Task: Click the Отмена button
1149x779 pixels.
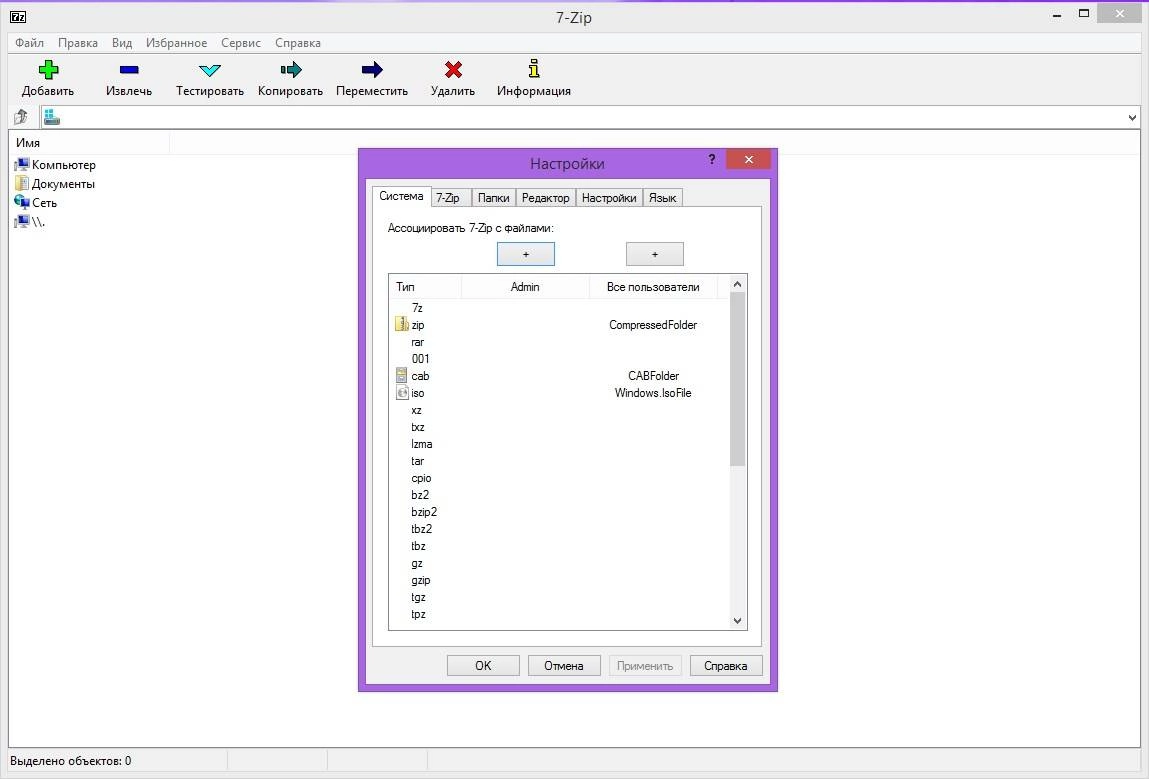Action: coord(564,665)
